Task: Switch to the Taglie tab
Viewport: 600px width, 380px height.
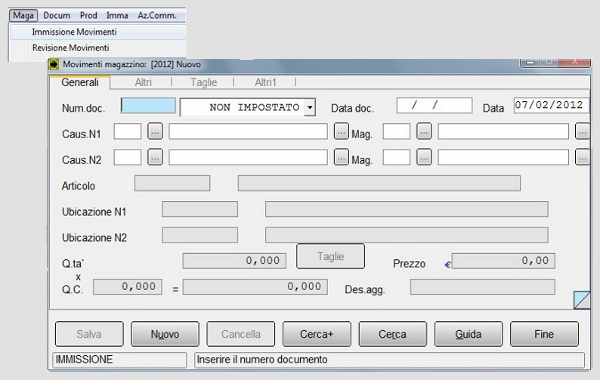Action: [x=204, y=82]
